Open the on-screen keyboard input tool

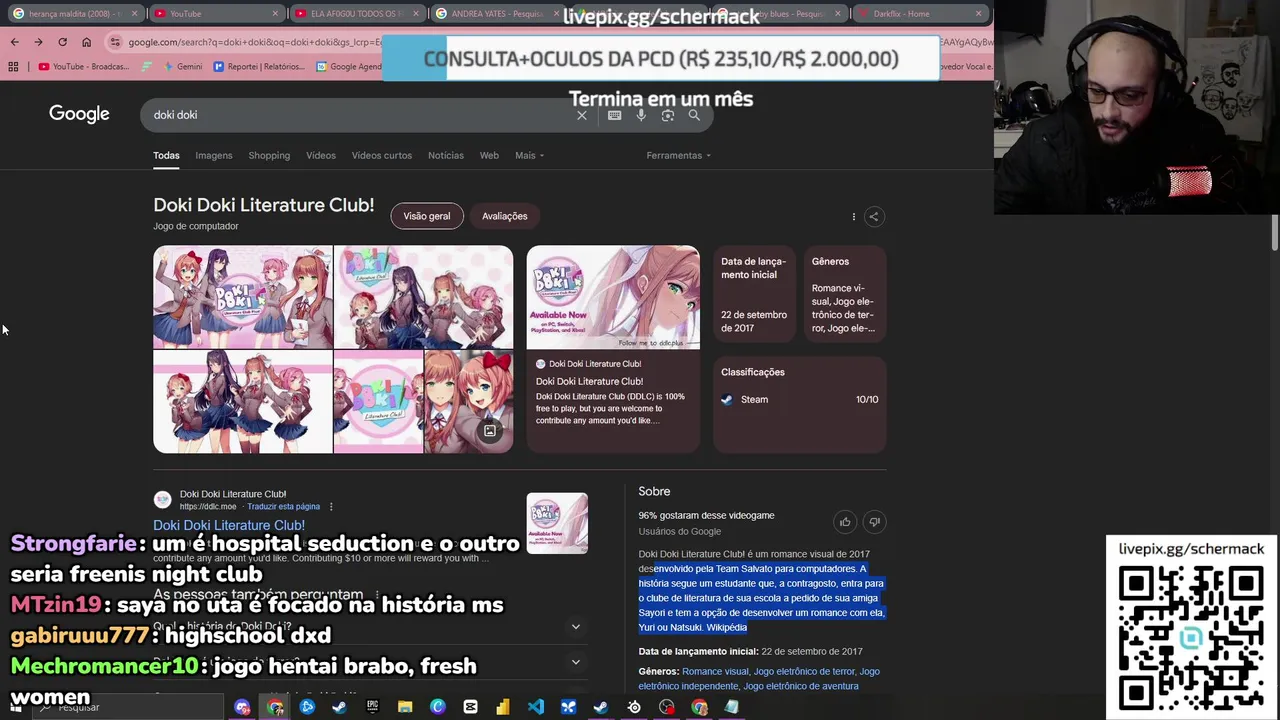pyautogui.click(x=614, y=115)
